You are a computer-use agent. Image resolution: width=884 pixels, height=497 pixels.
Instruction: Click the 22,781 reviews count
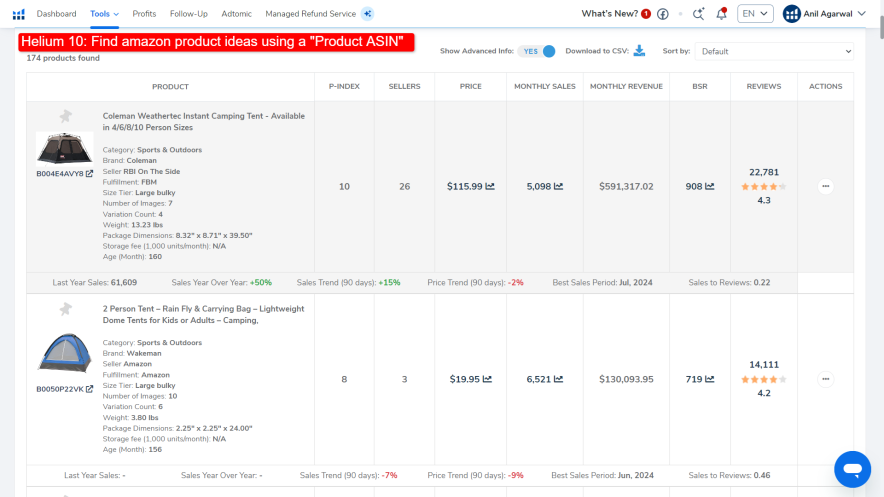pyautogui.click(x=764, y=172)
